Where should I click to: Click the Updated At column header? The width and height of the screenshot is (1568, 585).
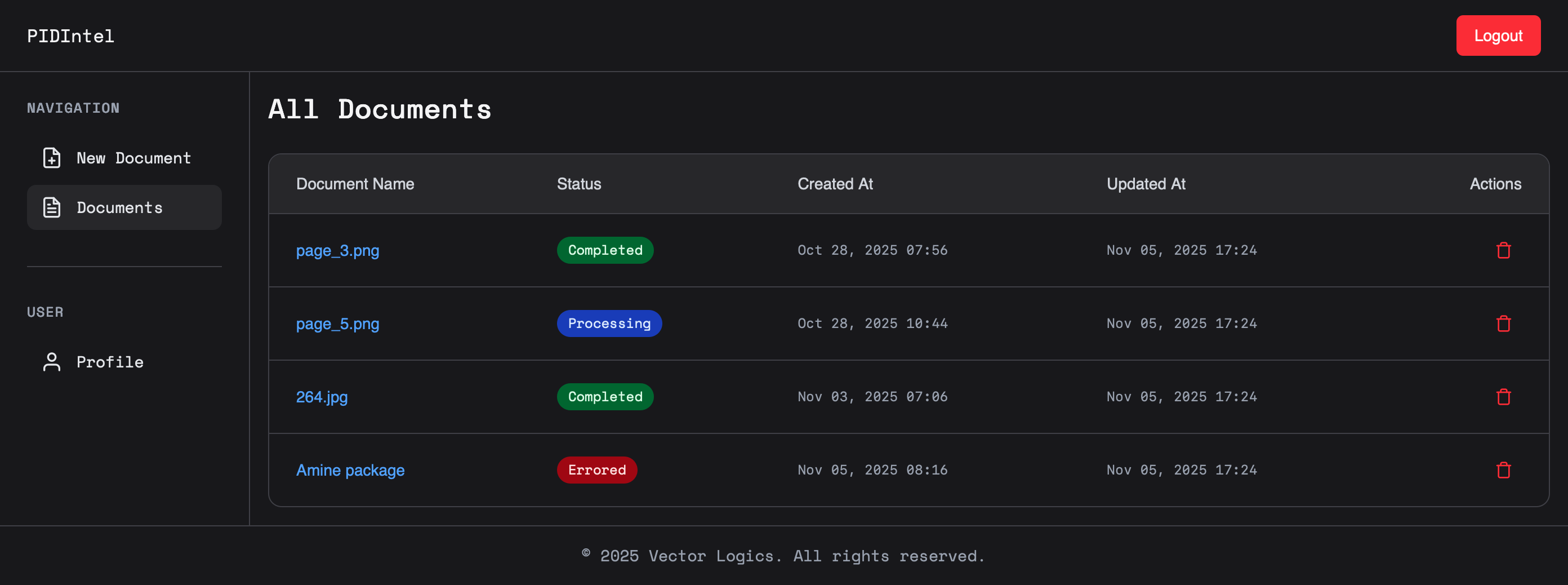[1145, 184]
